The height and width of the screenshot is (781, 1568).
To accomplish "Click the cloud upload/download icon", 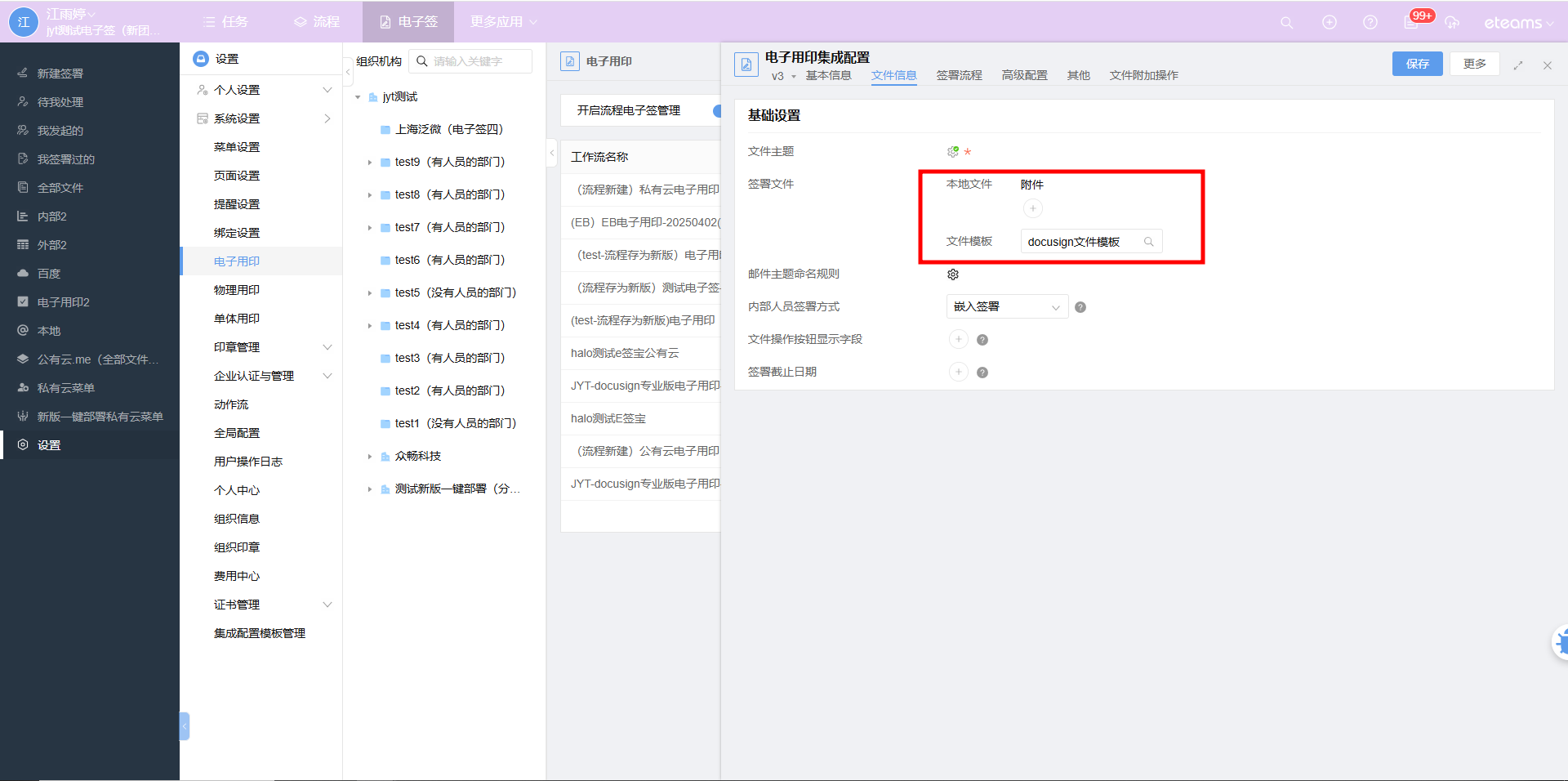I will pos(1452,23).
